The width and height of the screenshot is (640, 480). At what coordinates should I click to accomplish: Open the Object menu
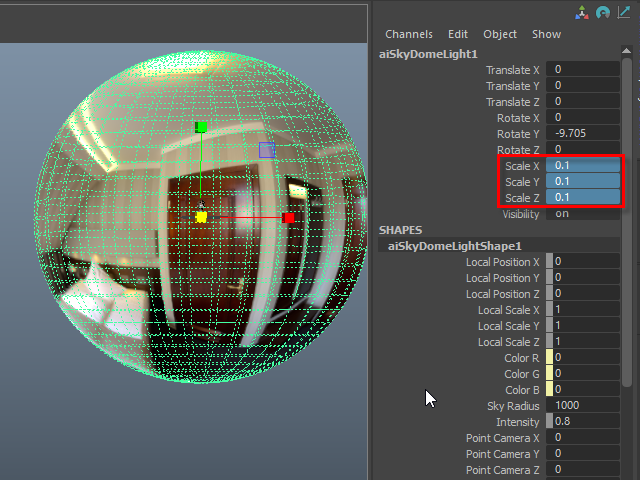(500, 34)
